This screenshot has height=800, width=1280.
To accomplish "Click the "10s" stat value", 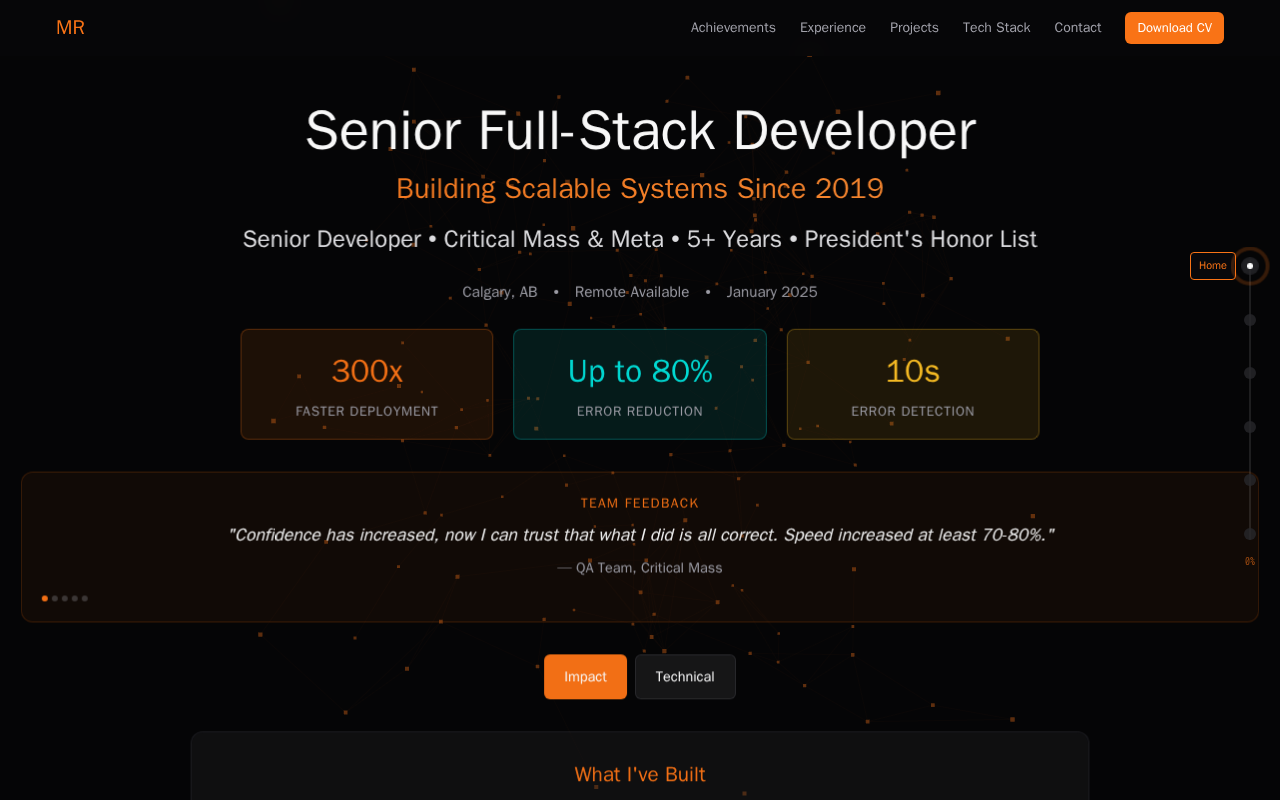I will click(x=913, y=371).
